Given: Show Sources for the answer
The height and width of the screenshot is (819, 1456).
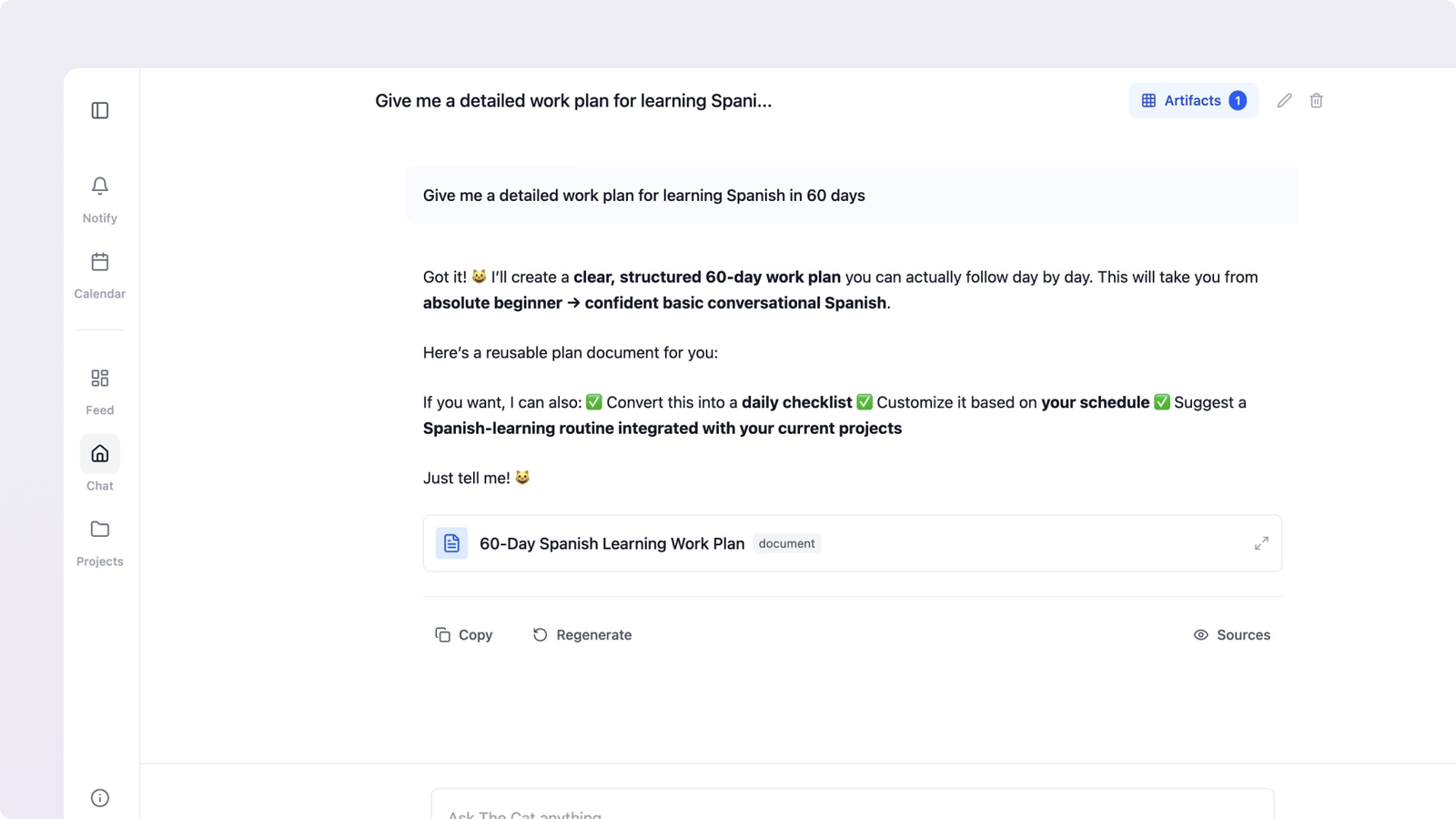Looking at the screenshot, I should (x=1232, y=635).
